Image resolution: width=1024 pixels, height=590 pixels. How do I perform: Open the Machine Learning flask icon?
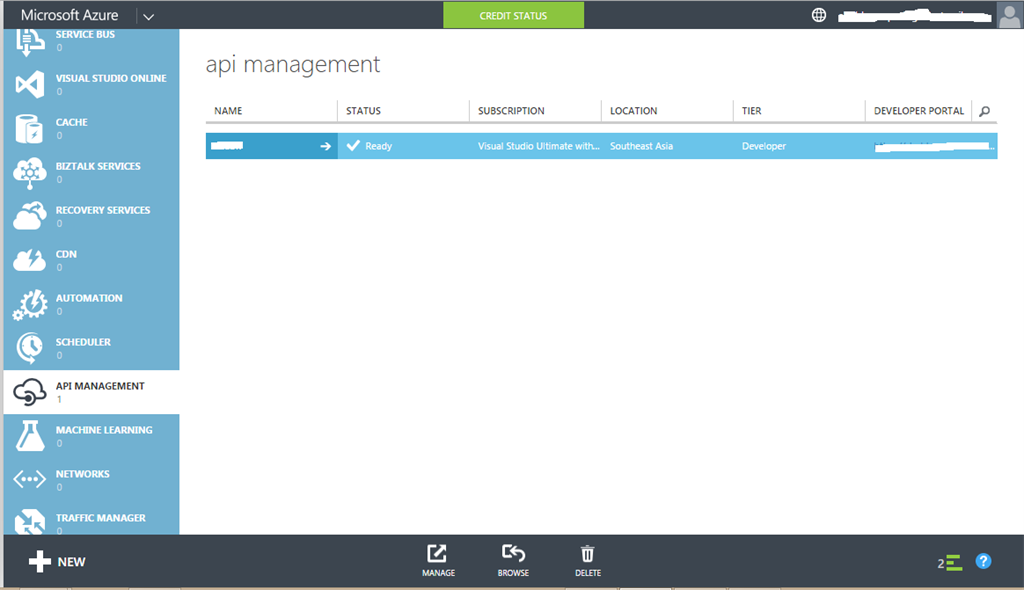[30, 435]
